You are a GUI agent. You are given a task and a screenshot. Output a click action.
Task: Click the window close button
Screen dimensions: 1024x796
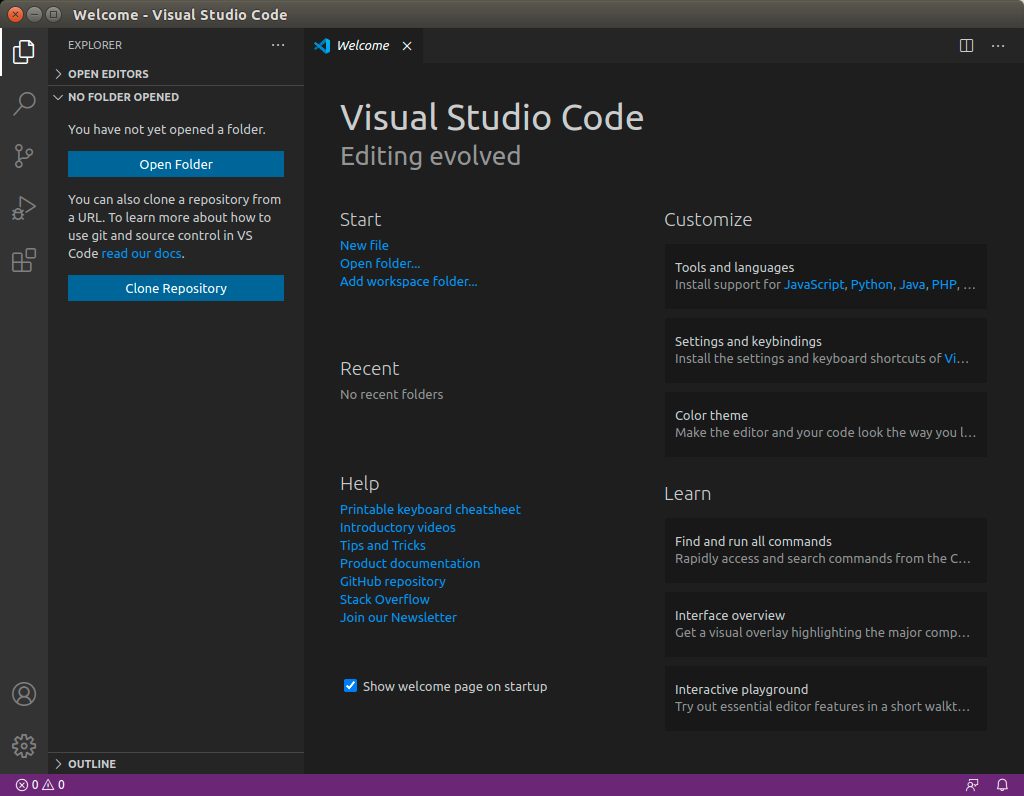click(x=16, y=14)
